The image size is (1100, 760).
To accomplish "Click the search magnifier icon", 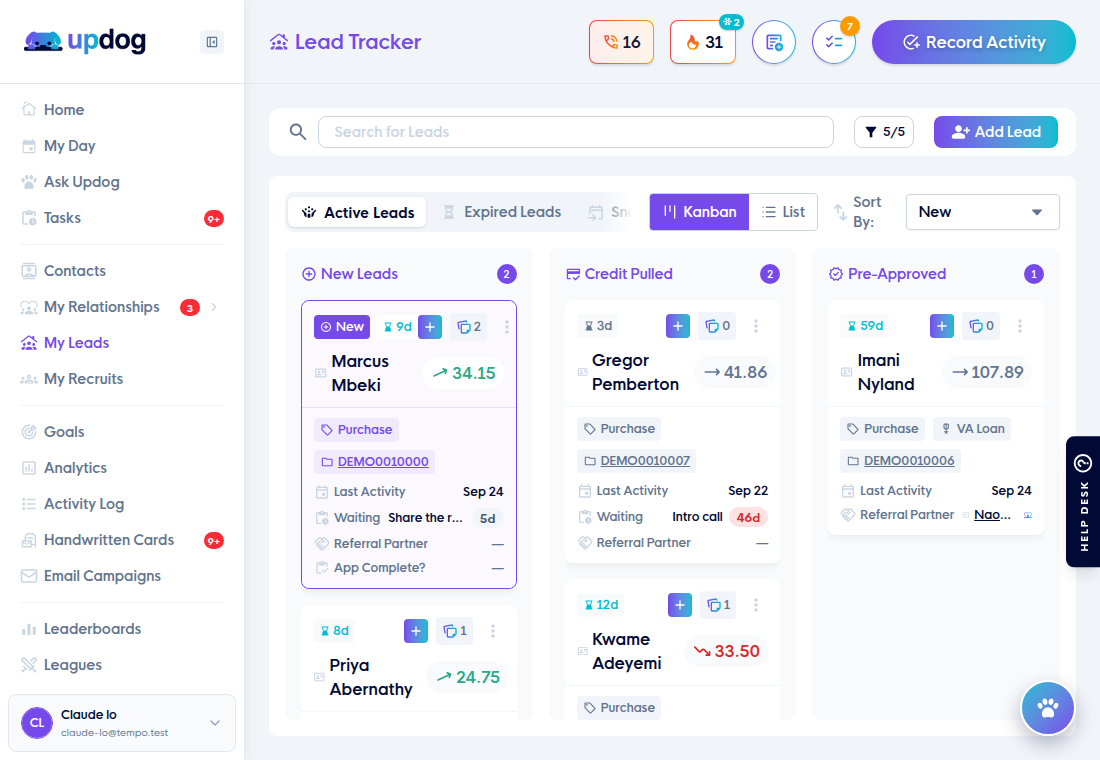I will pyautogui.click(x=298, y=132).
